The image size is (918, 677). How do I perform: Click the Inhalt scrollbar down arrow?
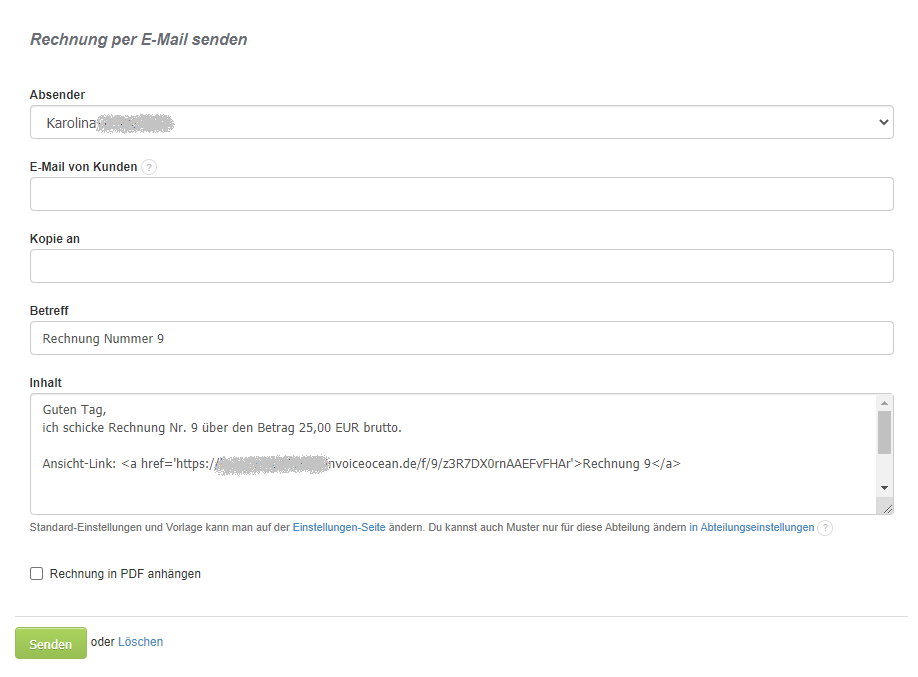coord(884,487)
